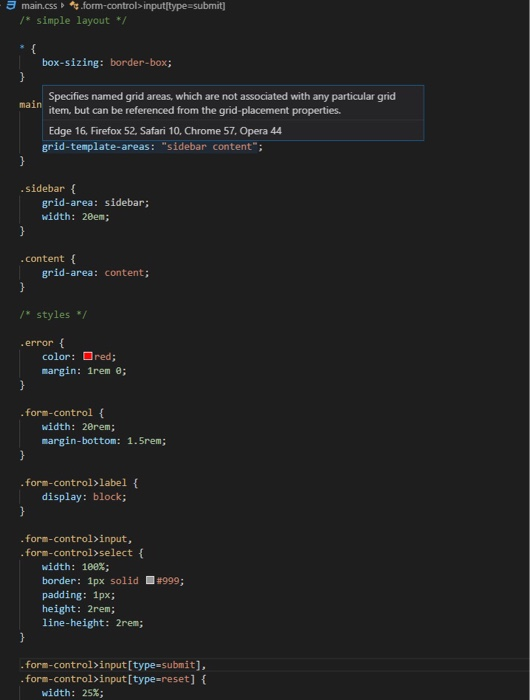Click 'display: block' declaration

[84, 497]
